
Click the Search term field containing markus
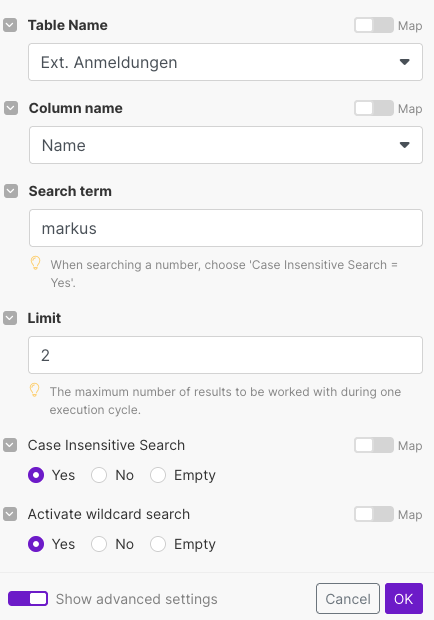click(x=226, y=228)
